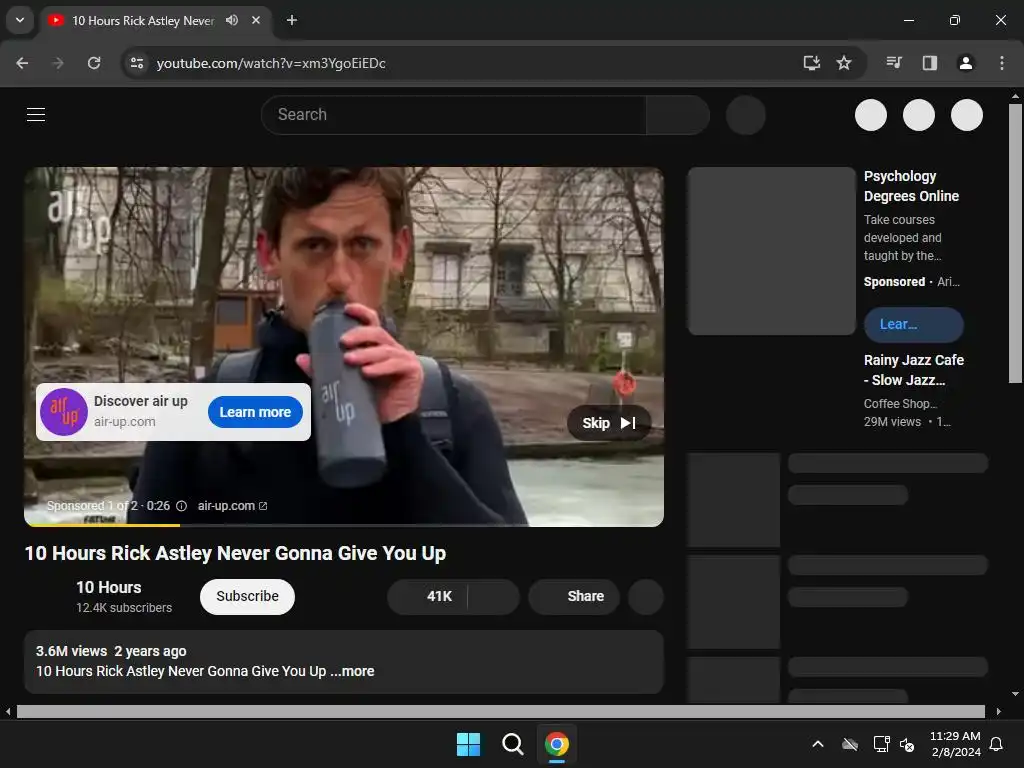Open Windows taskbar search
Screen dimensions: 1024x768
click(x=513, y=744)
